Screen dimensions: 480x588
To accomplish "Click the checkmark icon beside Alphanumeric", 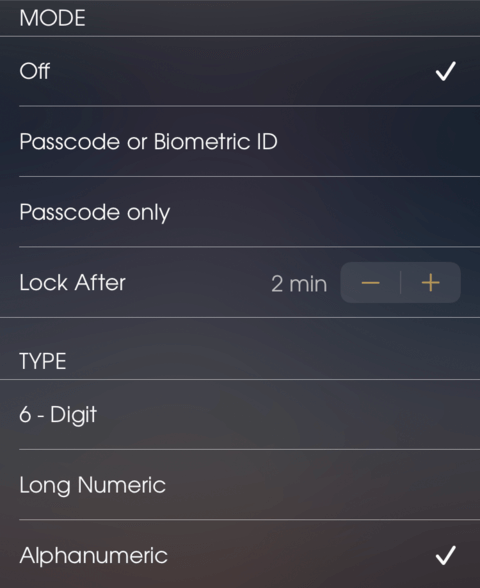I will coord(446,555).
